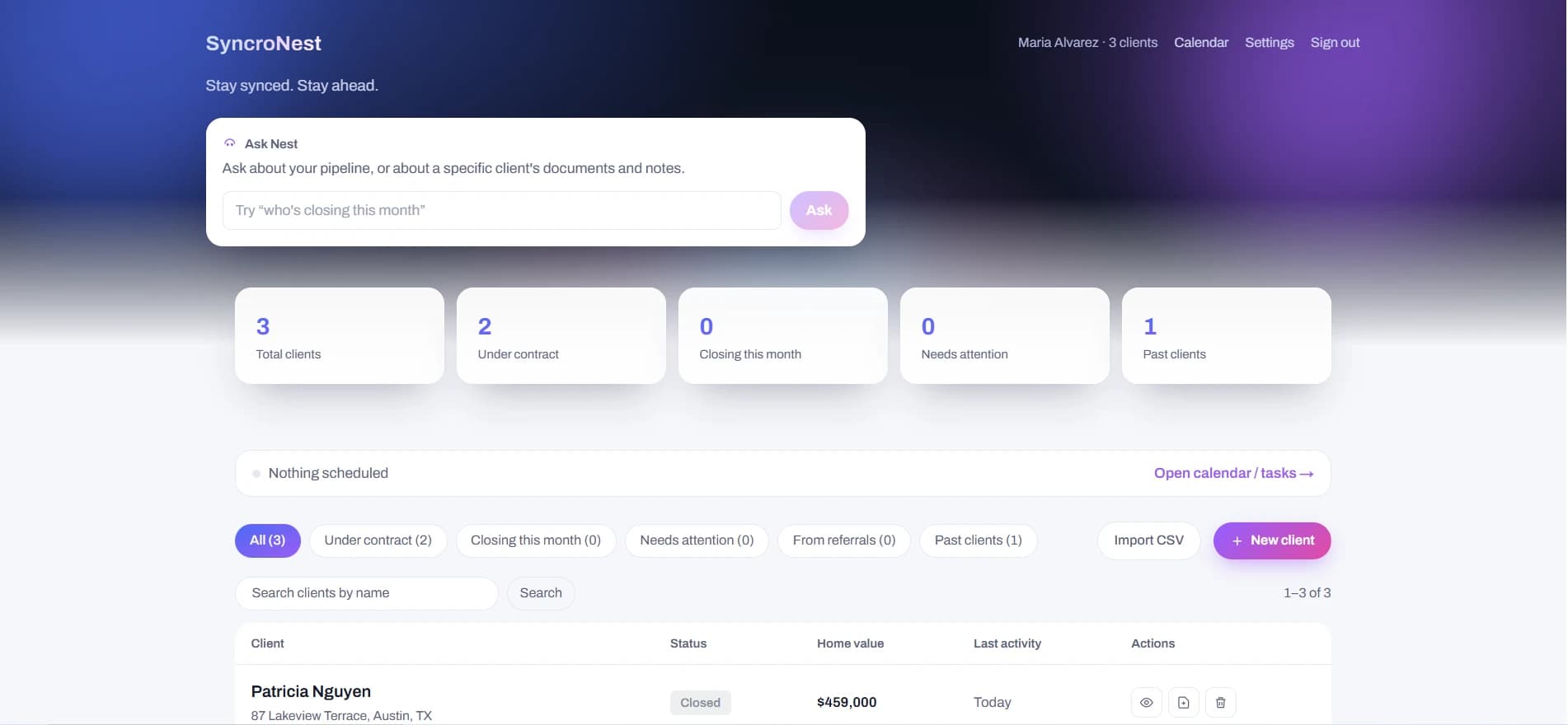Click the $459,000 home value
Screen dimensions: 1568x725
pyautogui.click(x=847, y=703)
